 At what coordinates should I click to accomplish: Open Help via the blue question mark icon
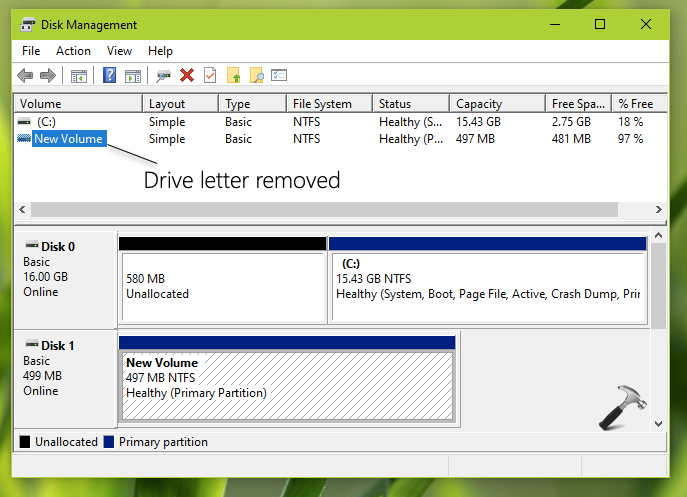click(x=109, y=75)
